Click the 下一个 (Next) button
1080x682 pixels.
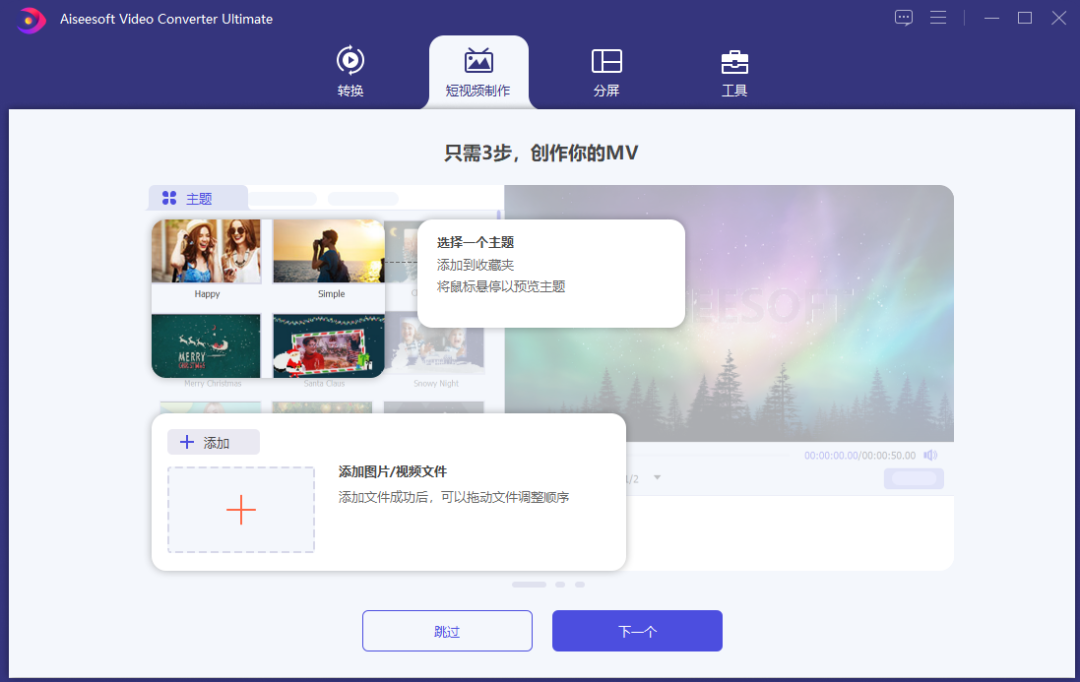tap(637, 630)
